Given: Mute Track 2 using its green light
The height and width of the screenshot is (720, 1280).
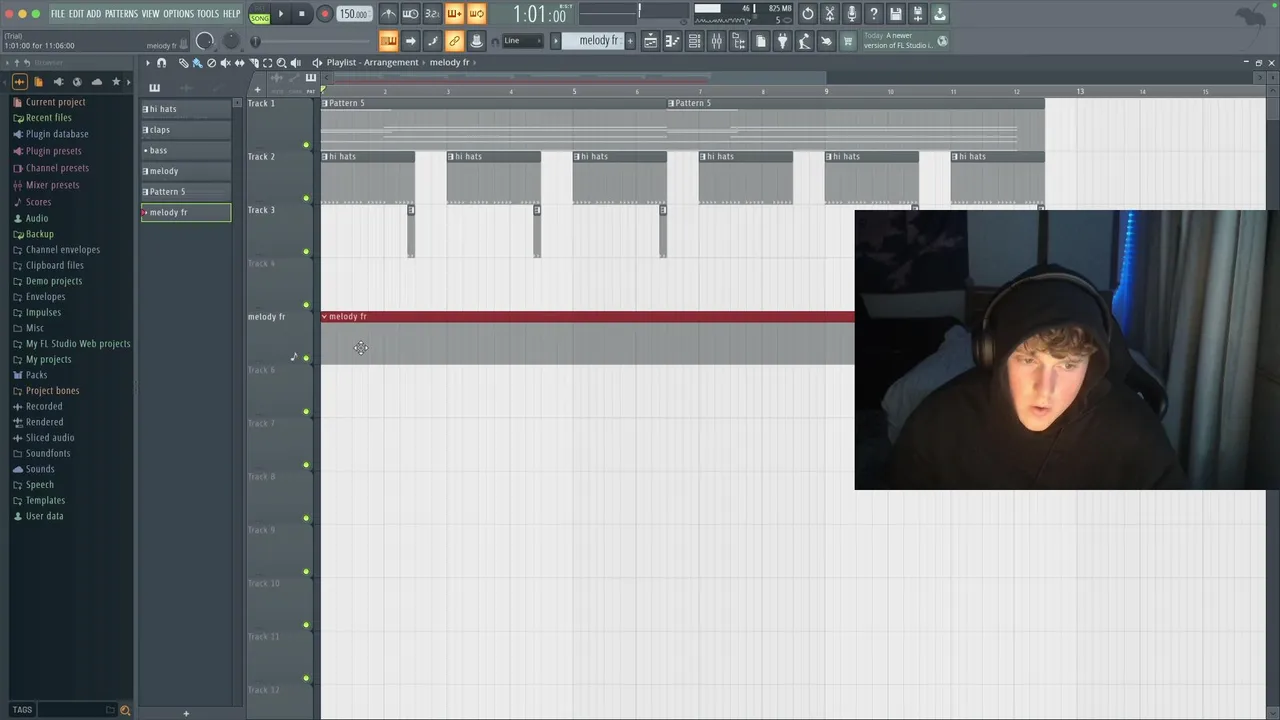Looking at the screenshot, I should [306, 198].
